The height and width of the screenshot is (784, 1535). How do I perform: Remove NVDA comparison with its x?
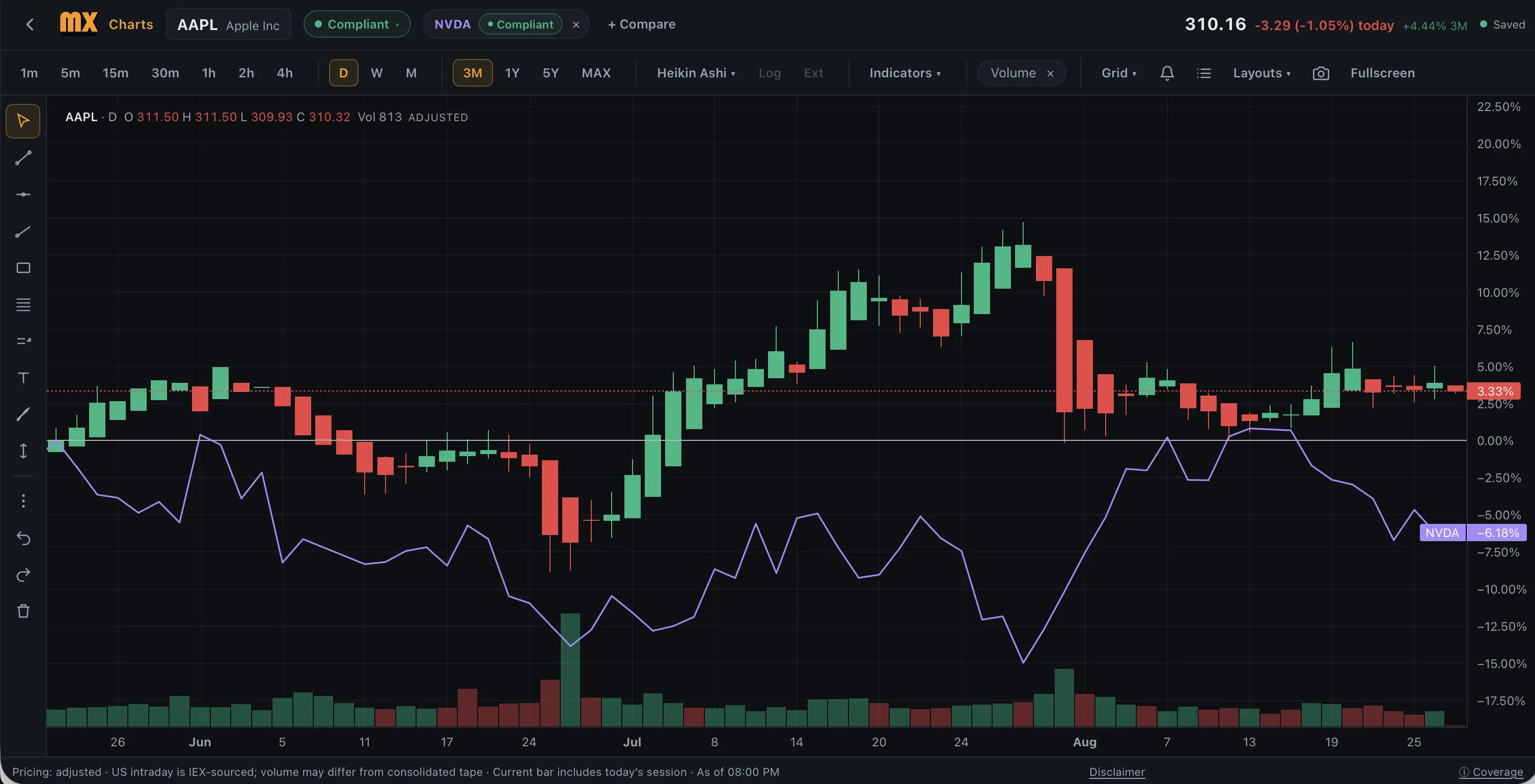576,25
